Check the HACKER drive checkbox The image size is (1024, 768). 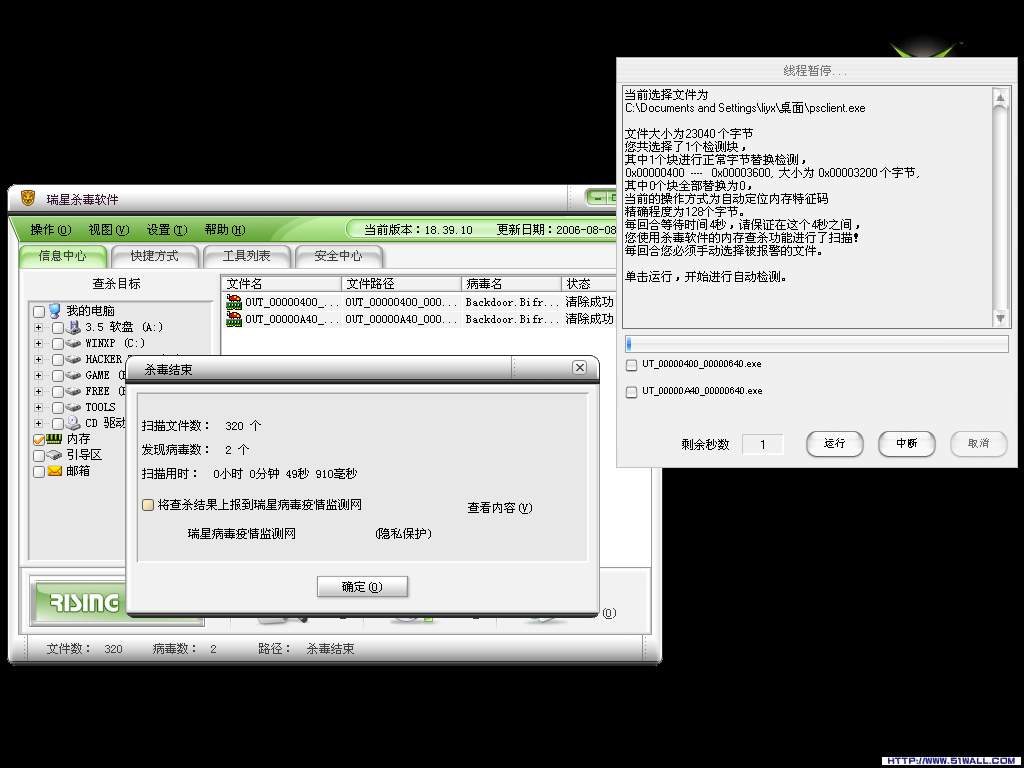point(57,360)
